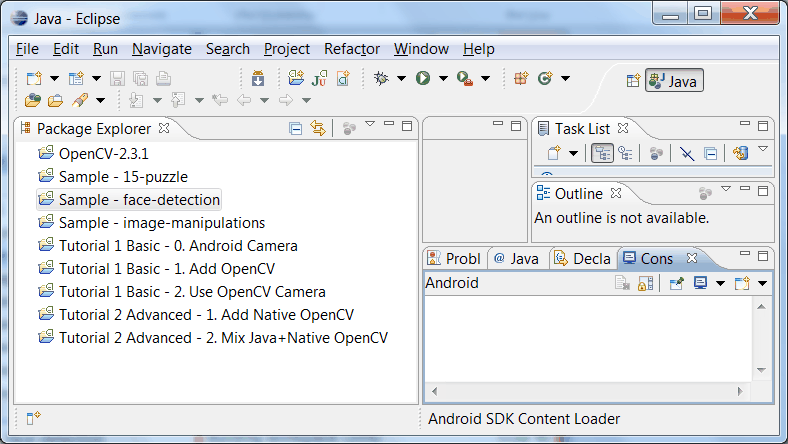This screenshot has width=788, height=444.
Task: Click the New JUnit test project icon
Action: [320, 78]
